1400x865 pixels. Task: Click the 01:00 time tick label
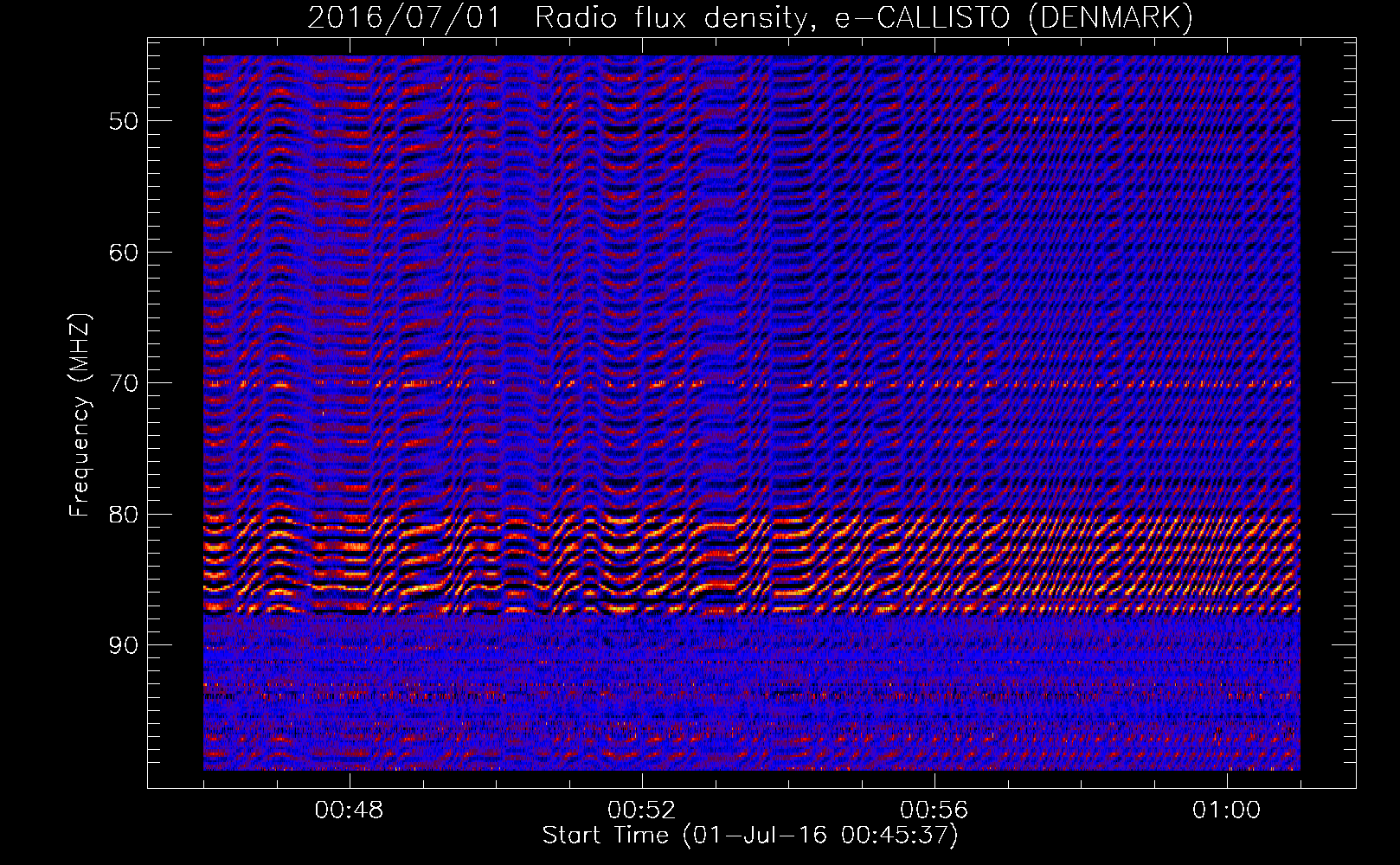coord(1227,811)
